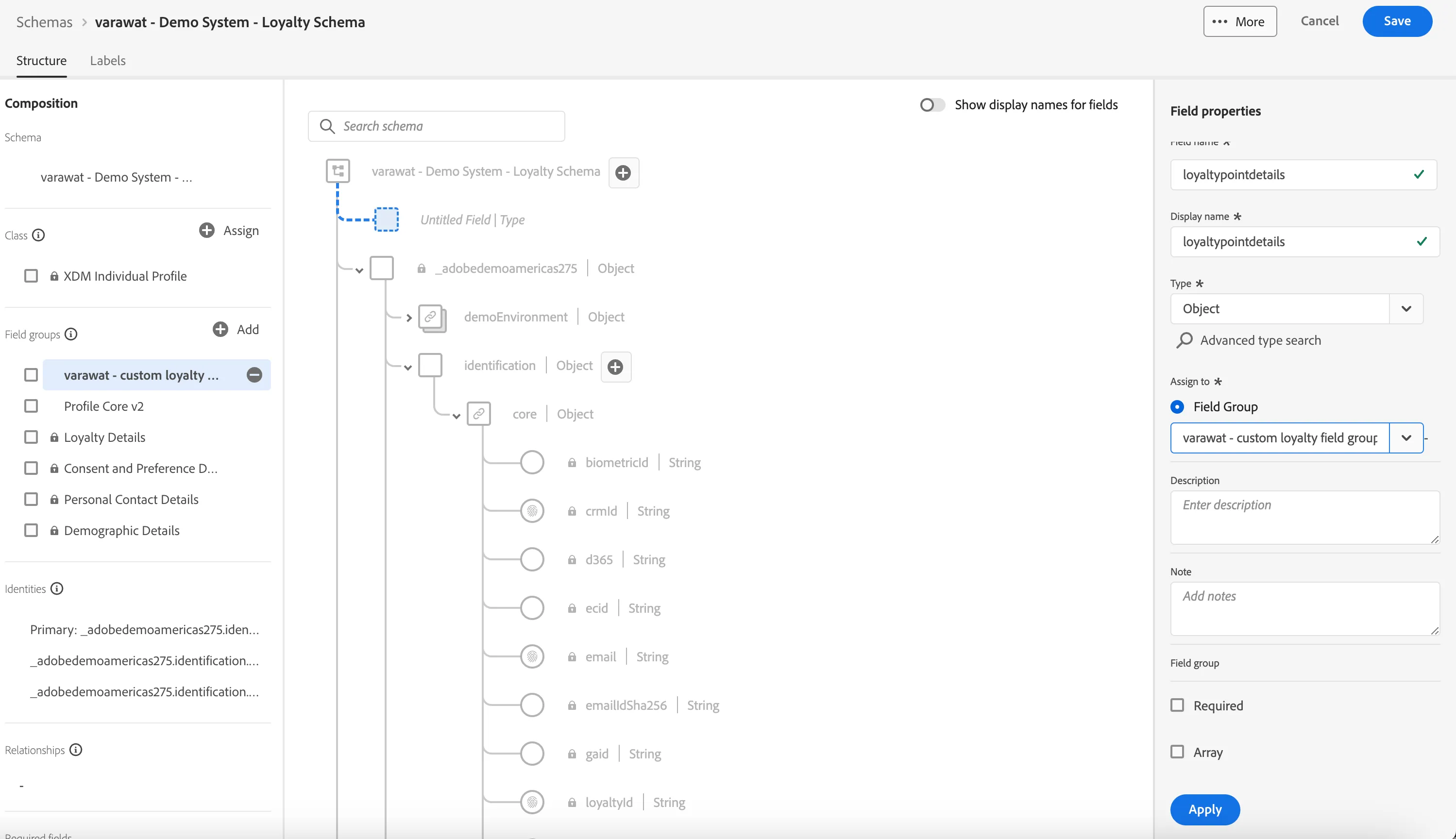Open the More menu

pyautogui.click(x=1240, y=21)
